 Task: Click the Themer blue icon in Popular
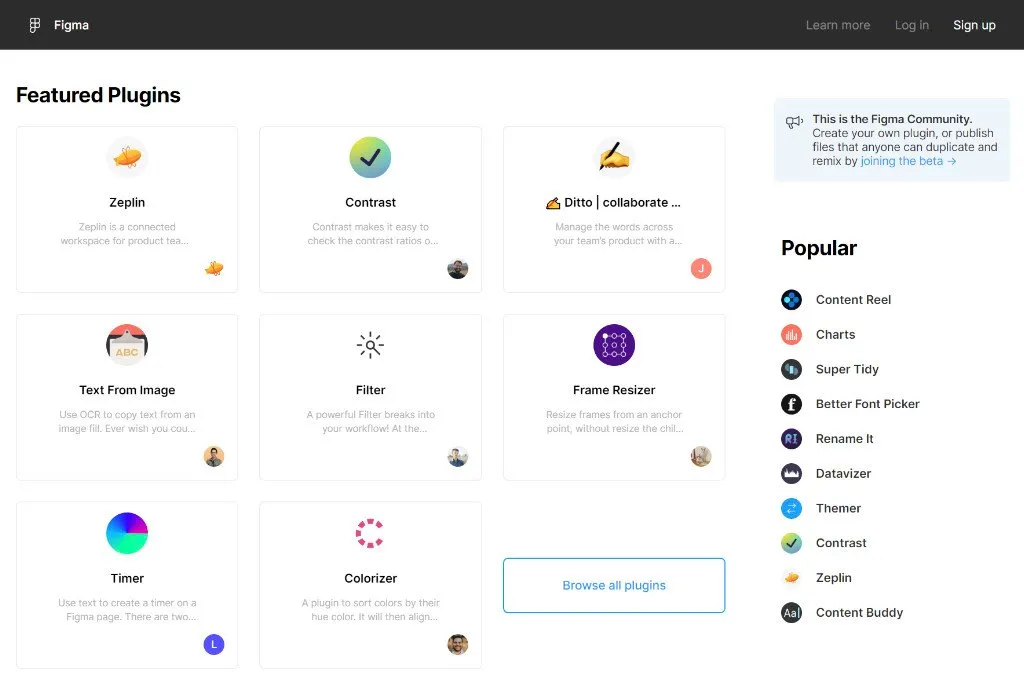[x=792, y=508]
